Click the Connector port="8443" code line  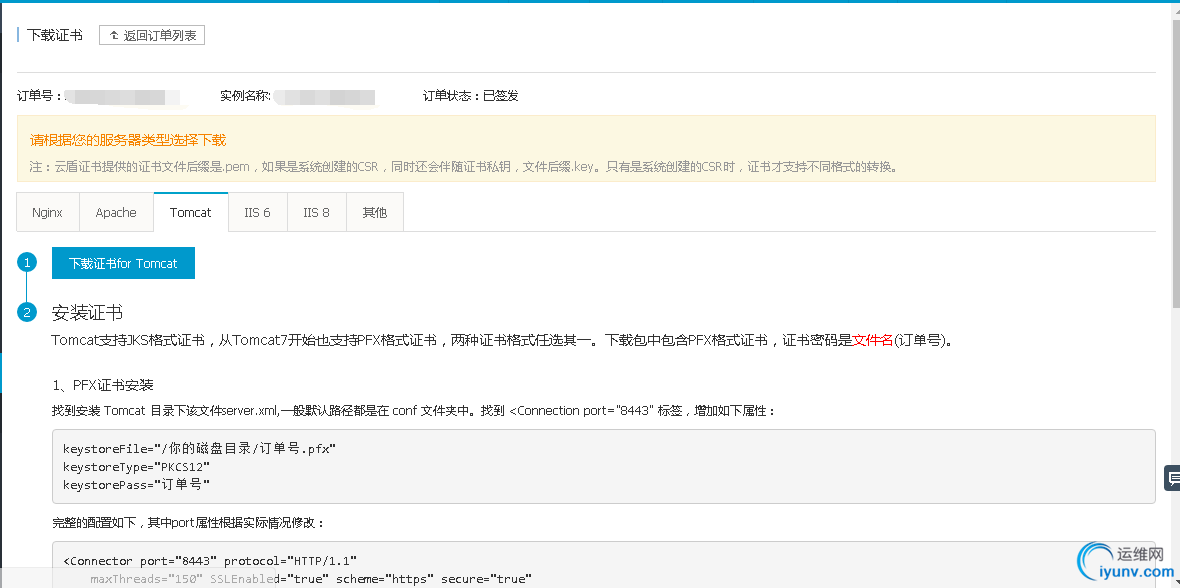click(210, 561)
